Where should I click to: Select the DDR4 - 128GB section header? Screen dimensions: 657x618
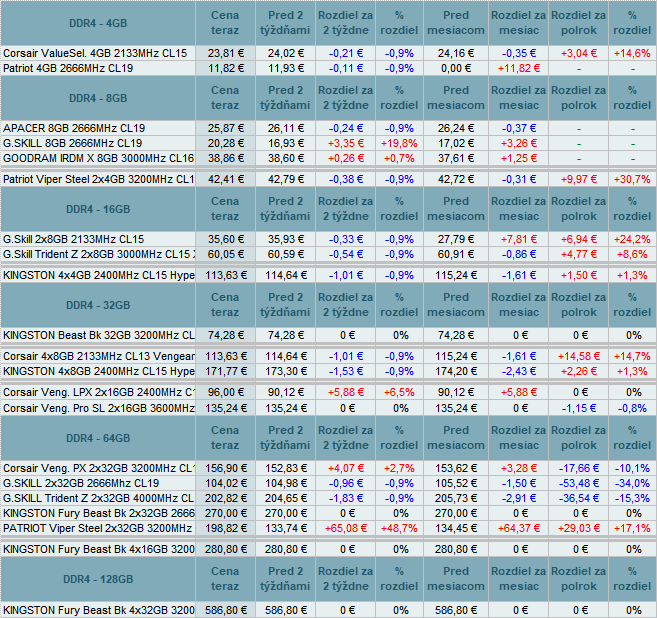(98, 579)
